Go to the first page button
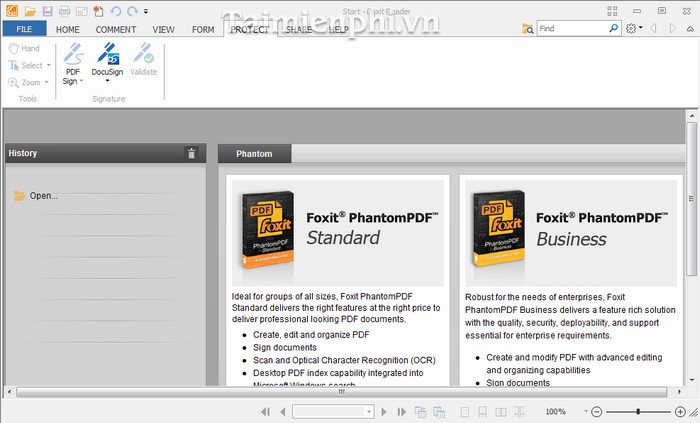 pyautogui.click(x=266, y=412)
